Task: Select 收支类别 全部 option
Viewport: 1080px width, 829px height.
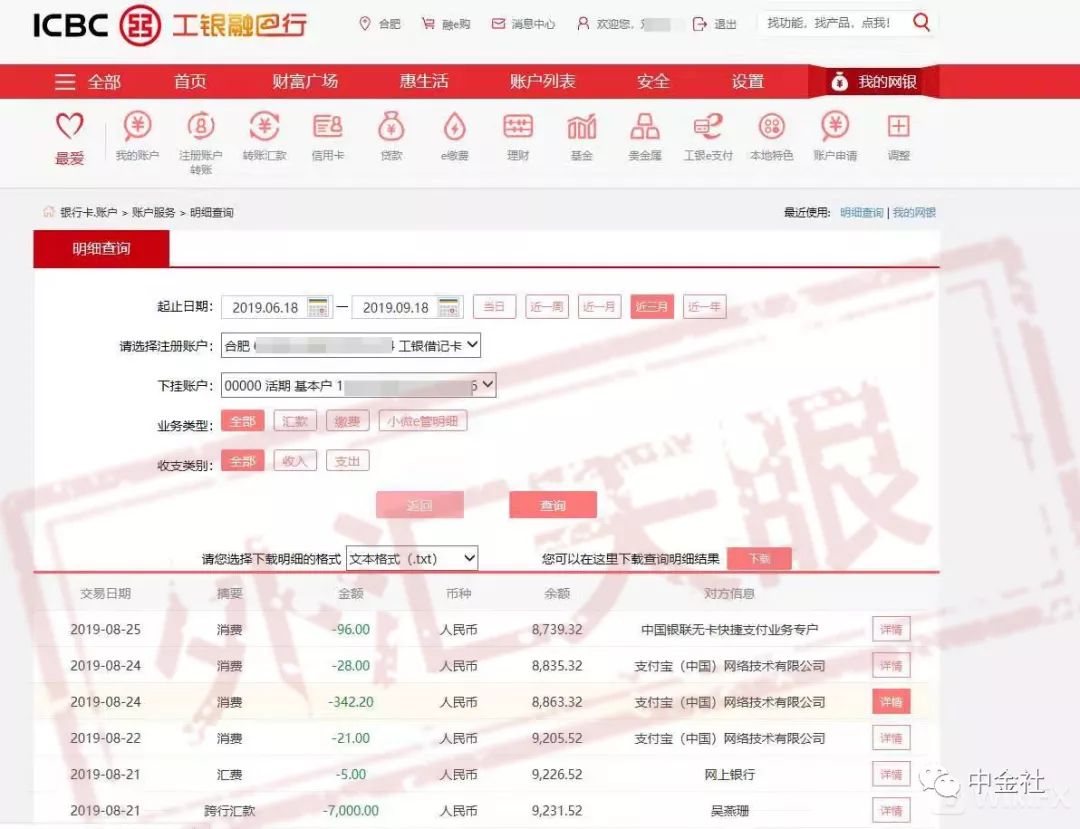Action: click(242, 461)
